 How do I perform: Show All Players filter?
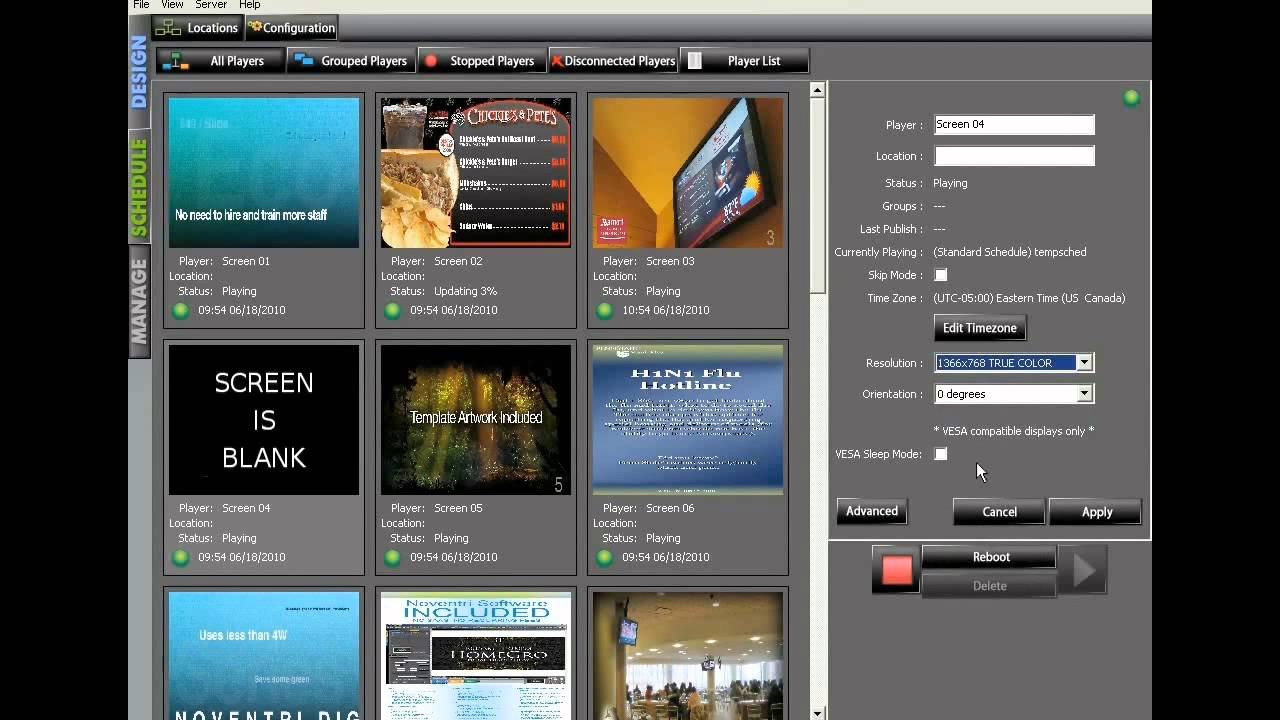pos(221,61)
